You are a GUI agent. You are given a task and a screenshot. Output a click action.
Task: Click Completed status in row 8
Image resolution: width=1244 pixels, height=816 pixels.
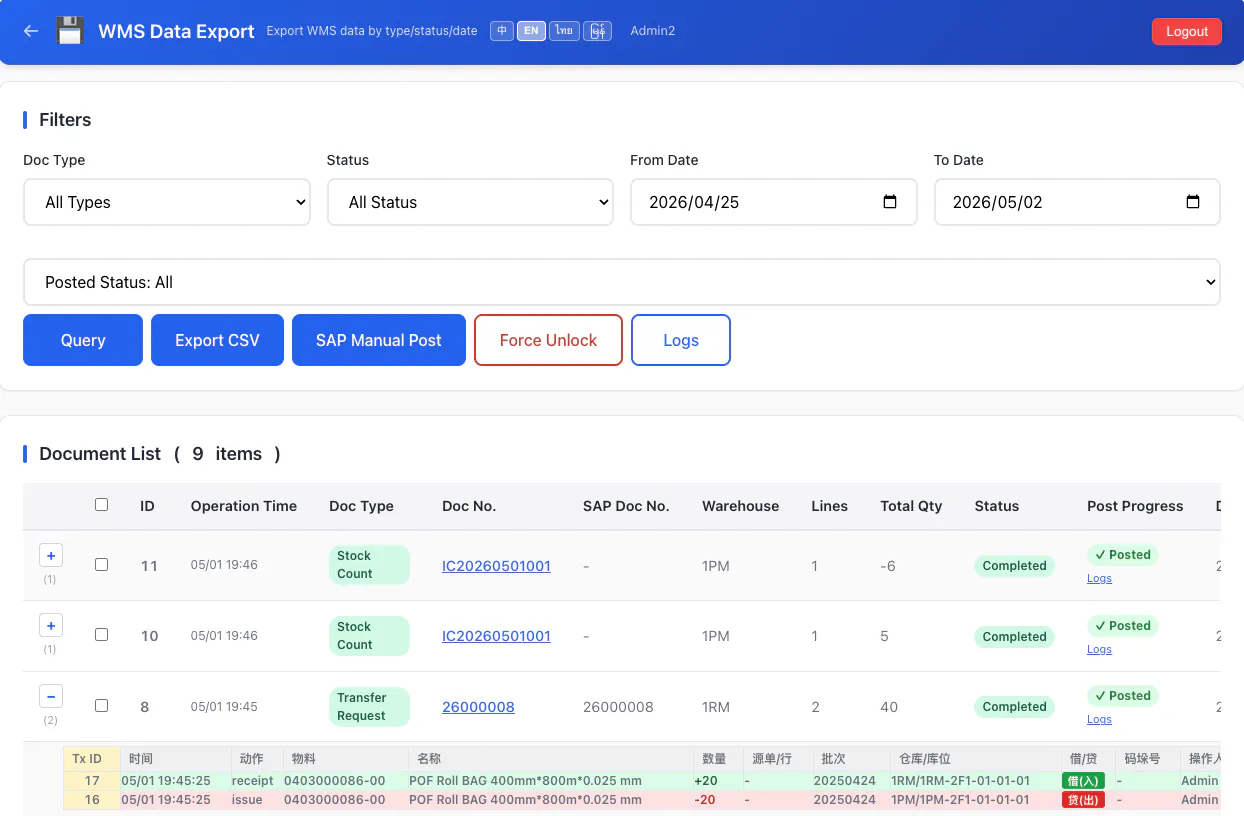tap(1014, 707)
